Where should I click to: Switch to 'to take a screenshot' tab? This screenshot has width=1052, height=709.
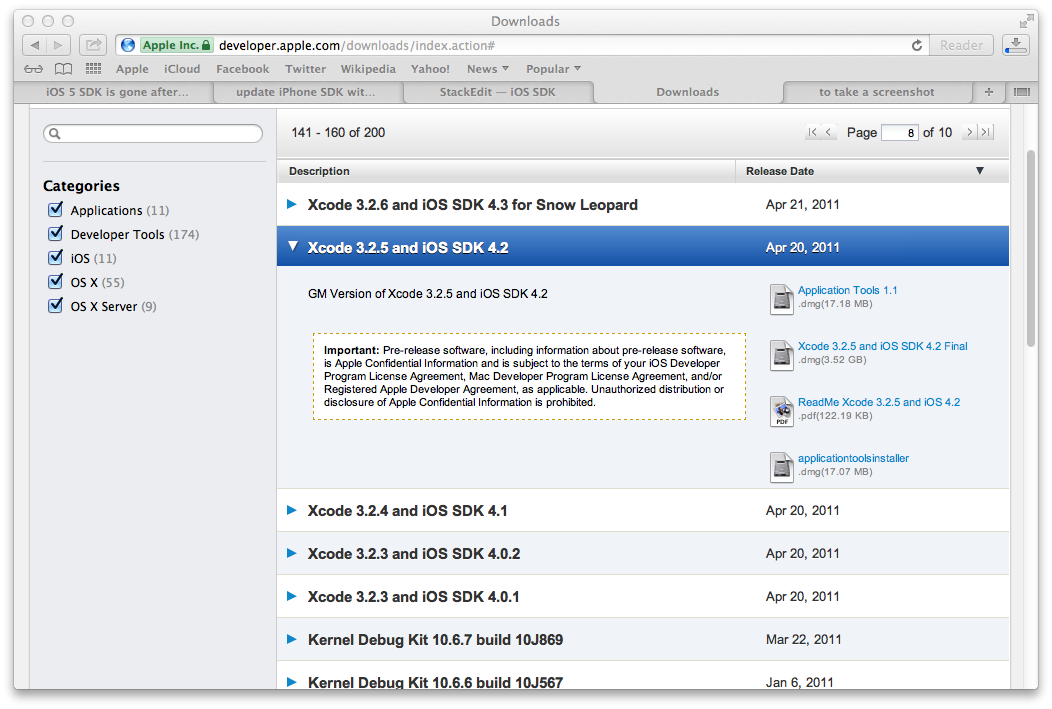tap(876, 92)
